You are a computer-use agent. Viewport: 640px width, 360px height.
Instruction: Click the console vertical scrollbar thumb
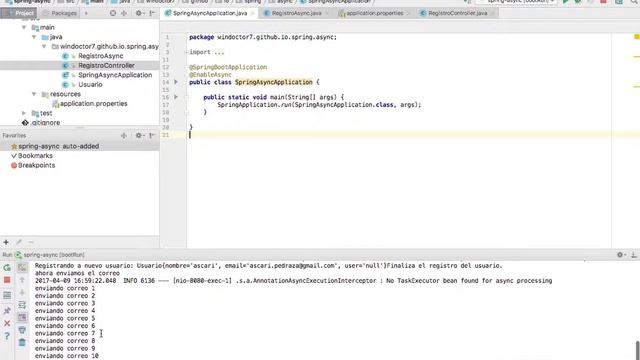pos(637,350)
